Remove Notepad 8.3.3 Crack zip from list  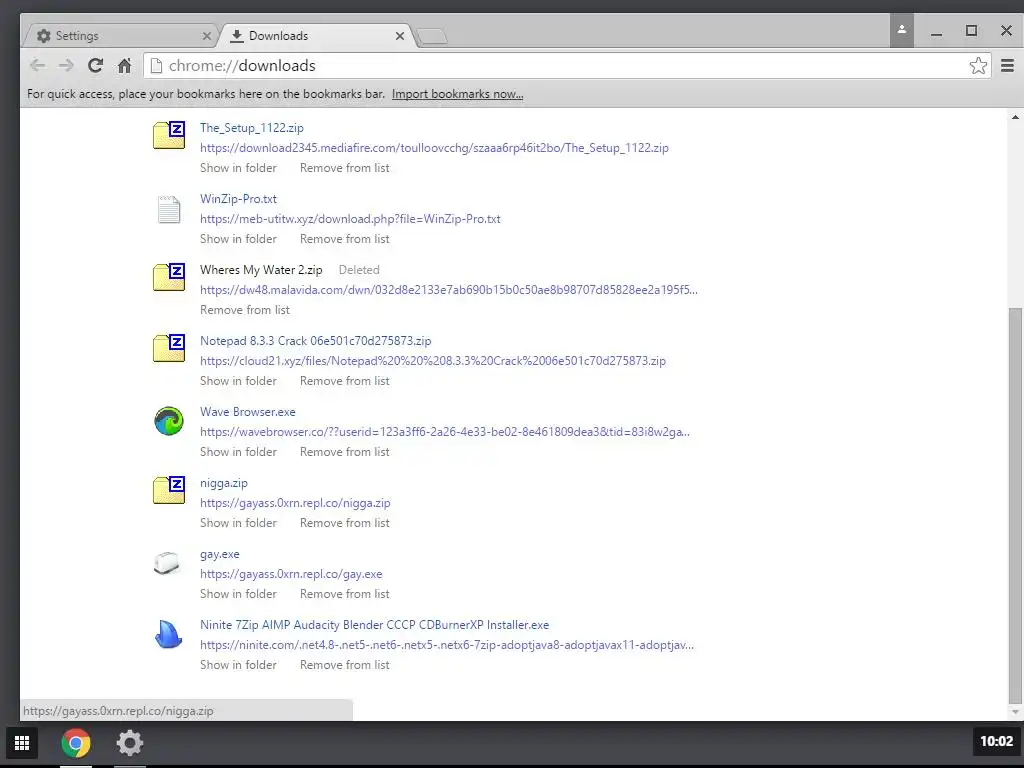point(344,381)
